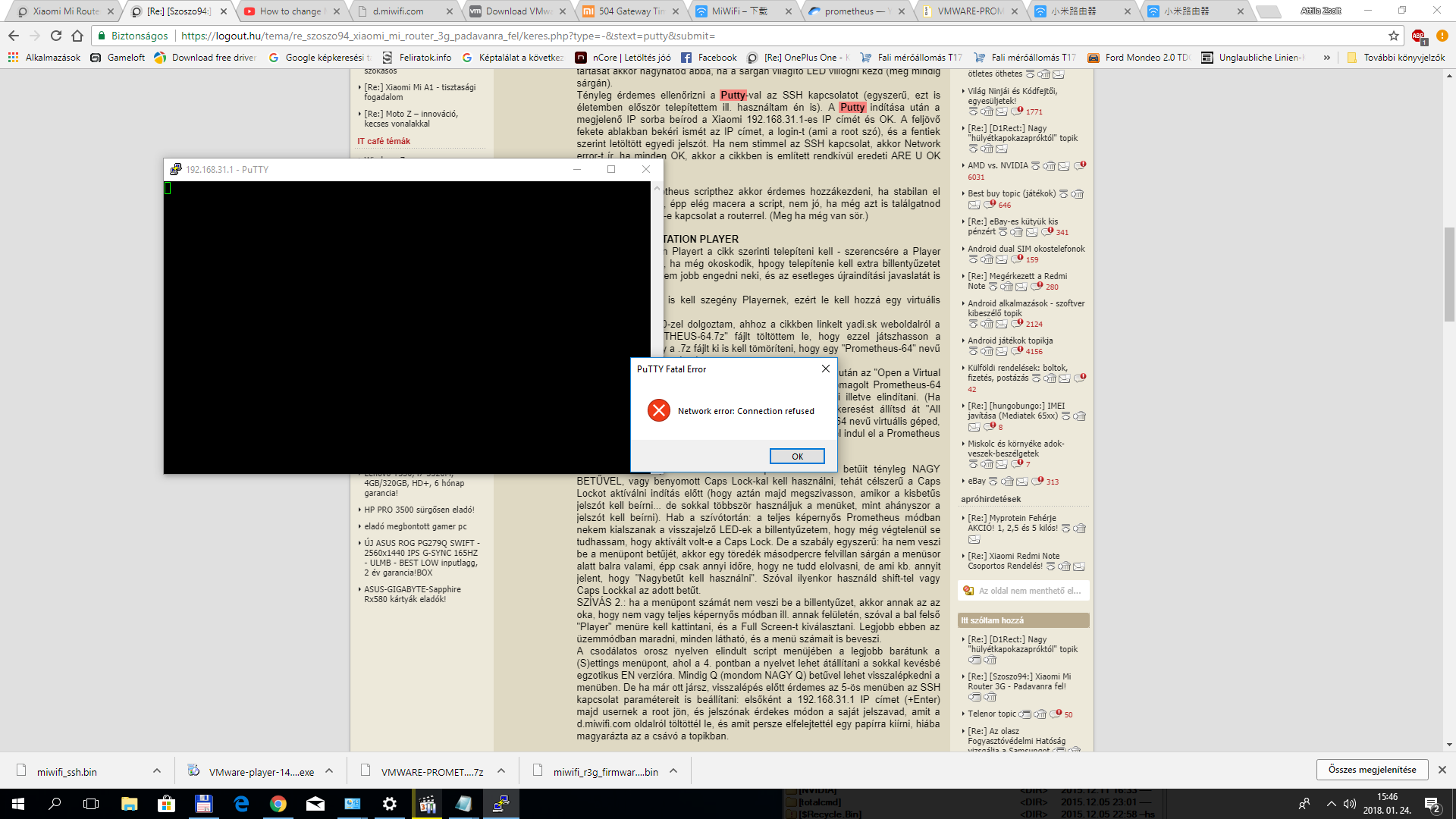The height and width of the screenshot is (819, 1456).
Task: Open Android dual SIM okostelefonok link
Action: pos(1026,249)
